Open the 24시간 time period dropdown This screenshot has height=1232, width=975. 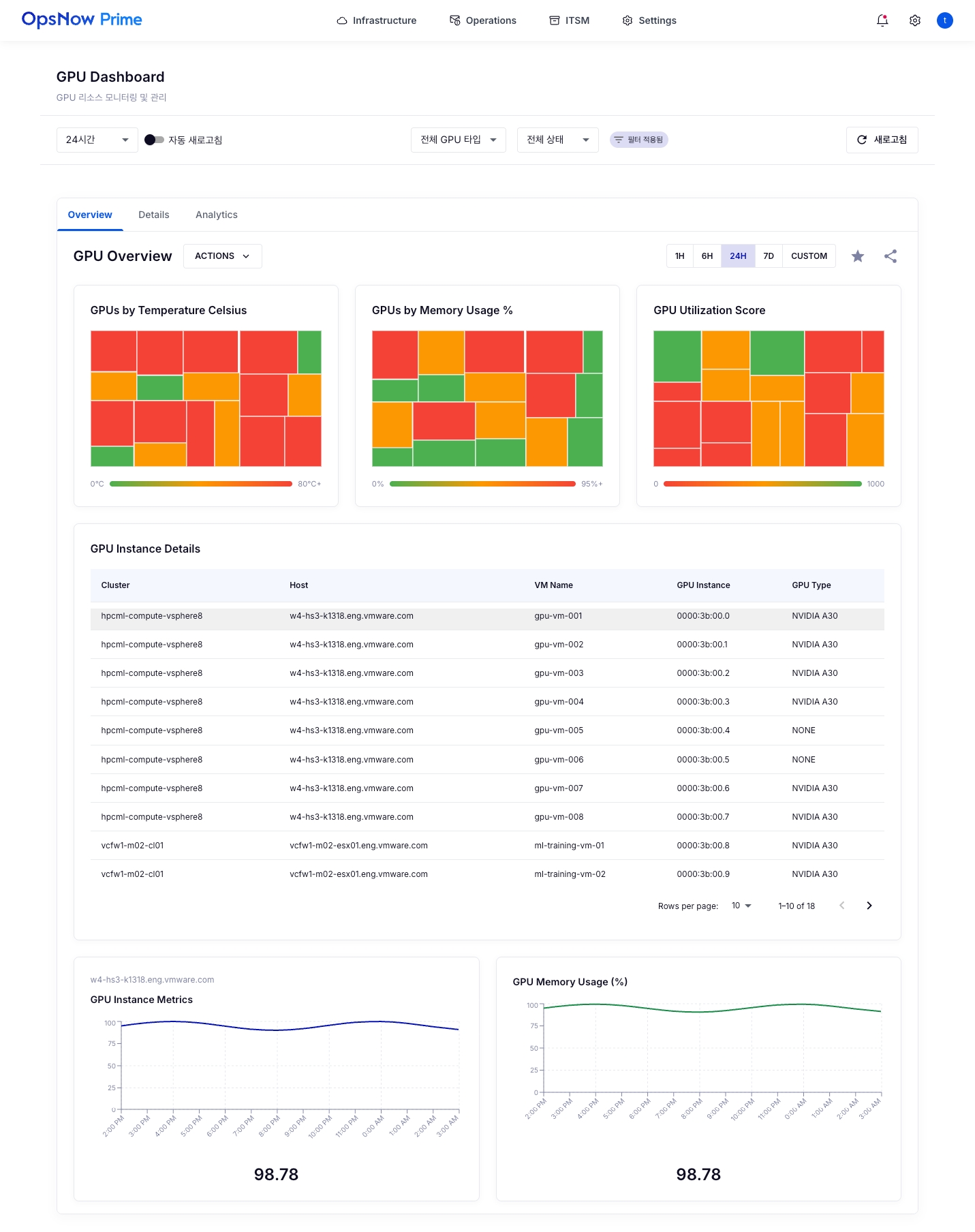point(97,140)
